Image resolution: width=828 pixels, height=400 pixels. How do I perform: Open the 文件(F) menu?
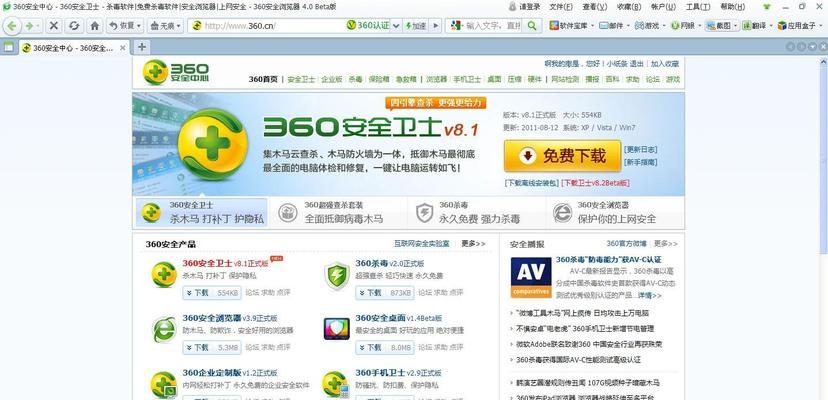(x=561, y=7)
